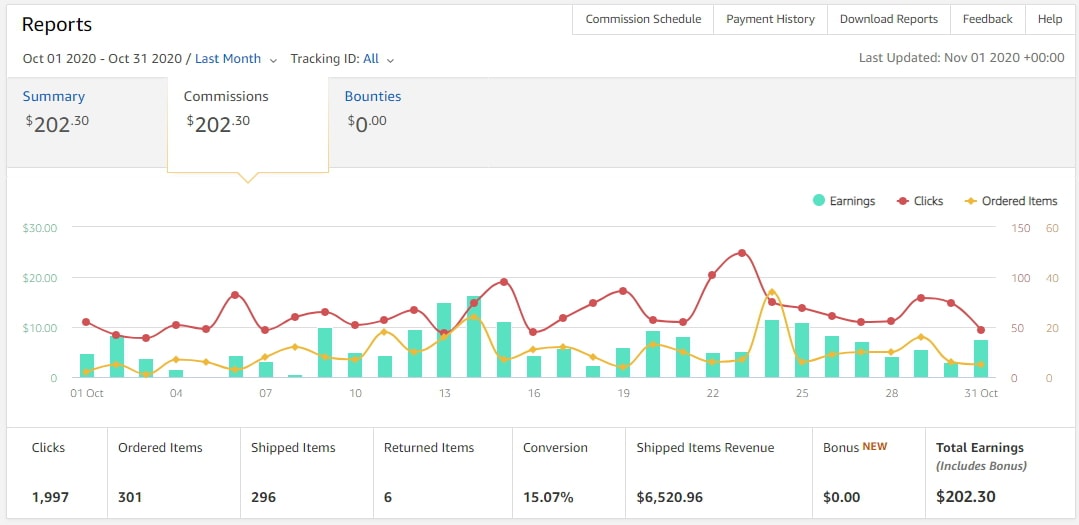
Task: Click the yellow Ordered Items legend marker
Action: click(970, 201)
